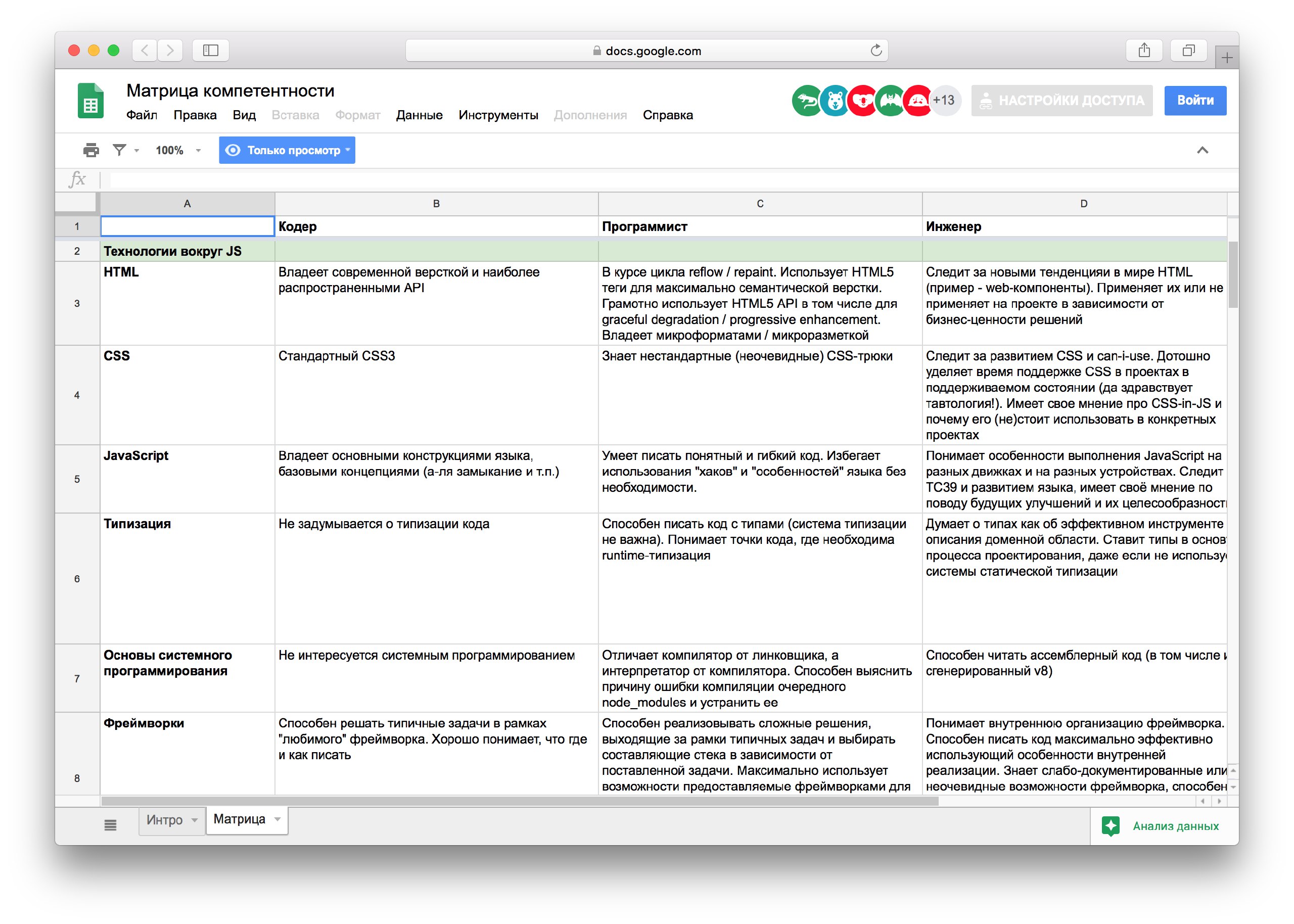Open the Только просмотр mode dropdown
Screen dimensions: 1294x924
[x=287, y=150]
